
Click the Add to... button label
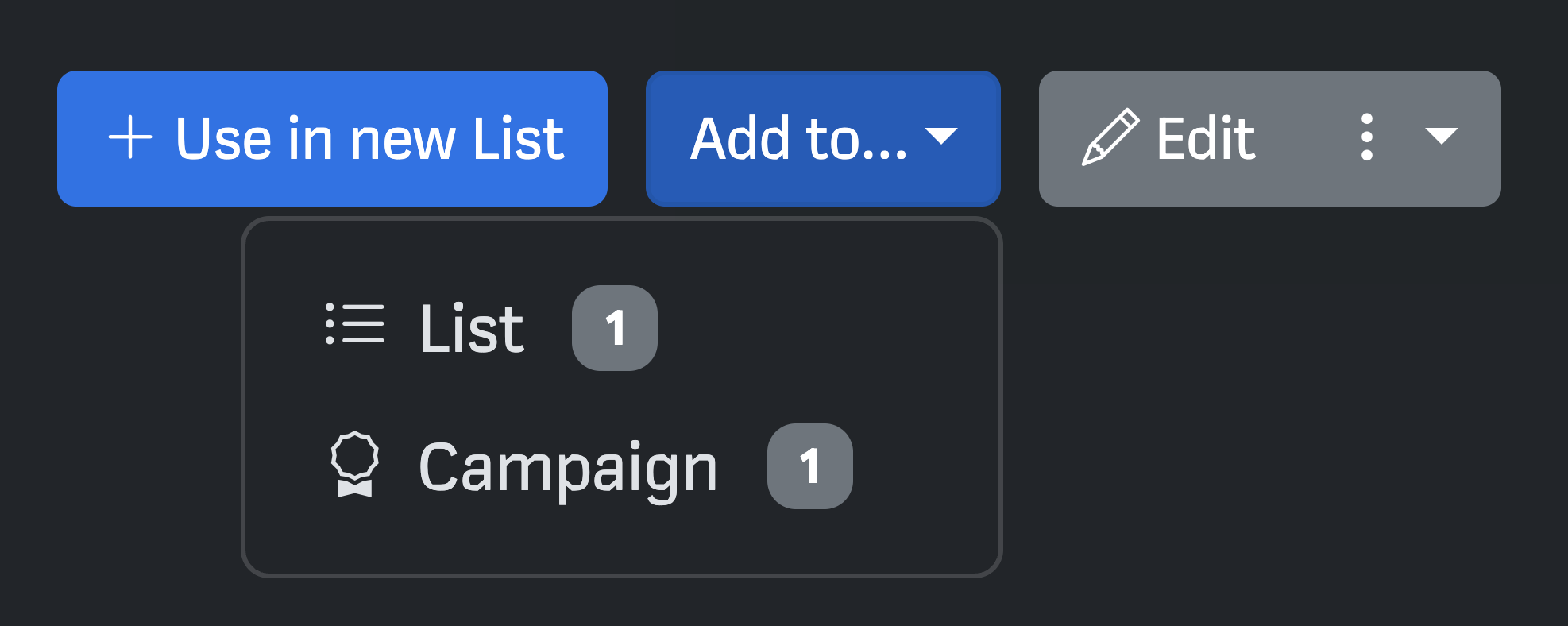[798, 139]
